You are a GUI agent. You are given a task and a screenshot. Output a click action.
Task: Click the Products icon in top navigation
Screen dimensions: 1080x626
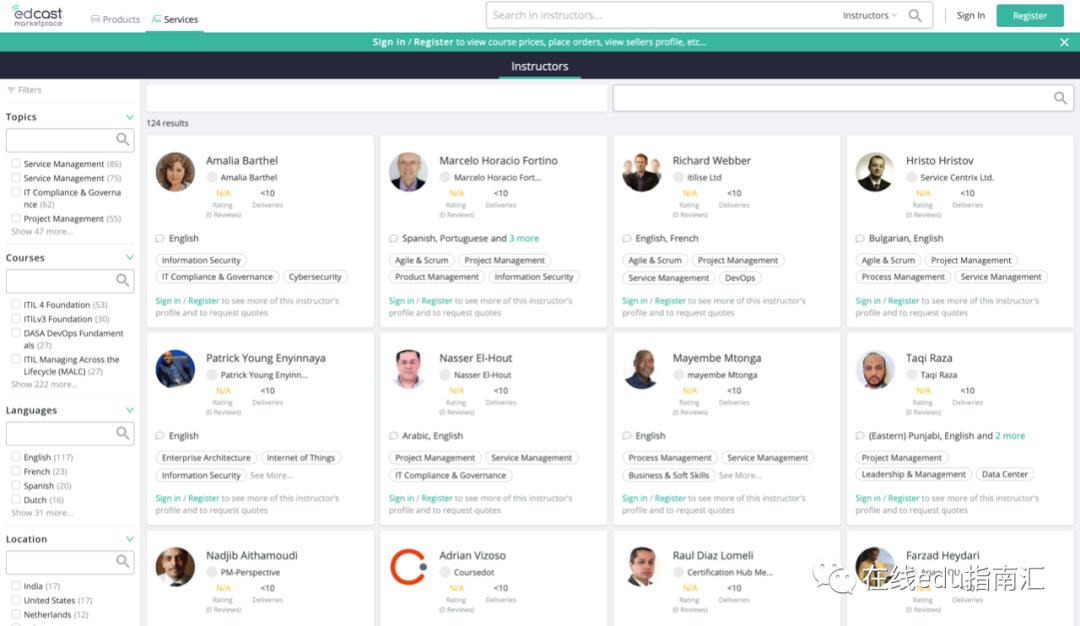(x=95, y=19)
